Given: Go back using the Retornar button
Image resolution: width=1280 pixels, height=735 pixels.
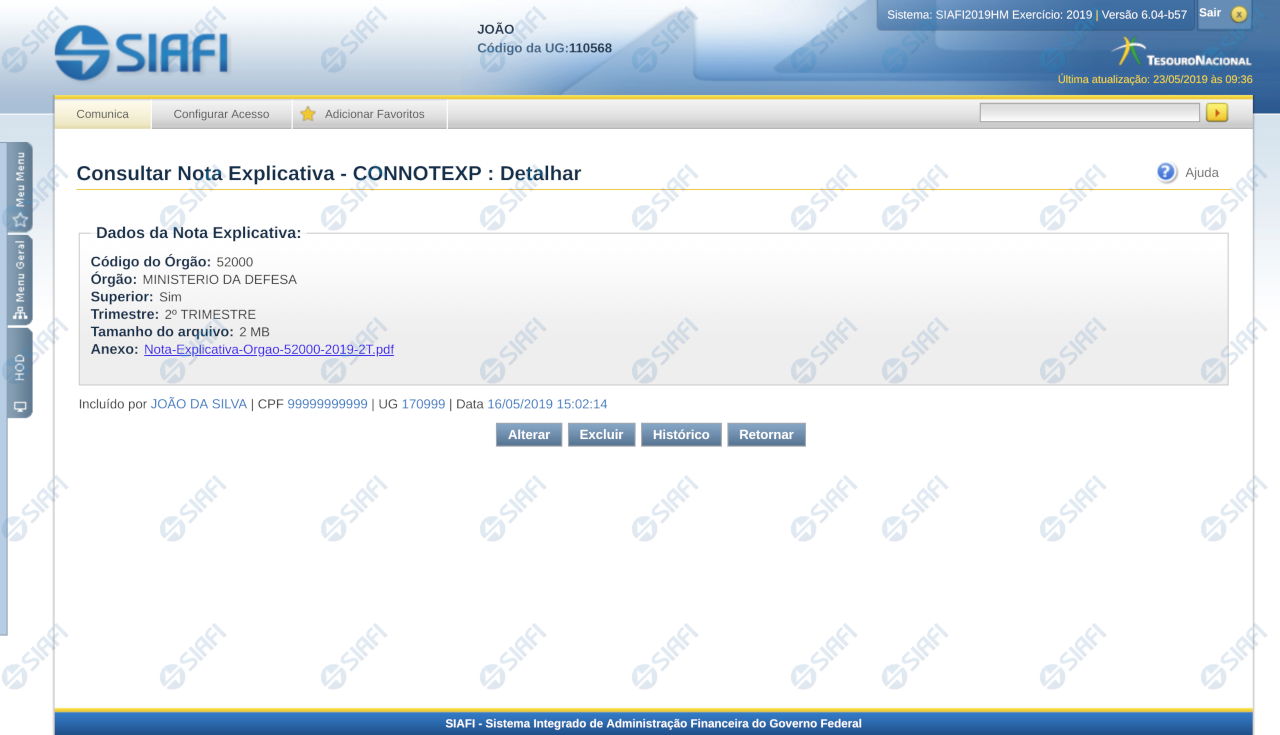Looking at the screenshot, I should coord(766,435).
